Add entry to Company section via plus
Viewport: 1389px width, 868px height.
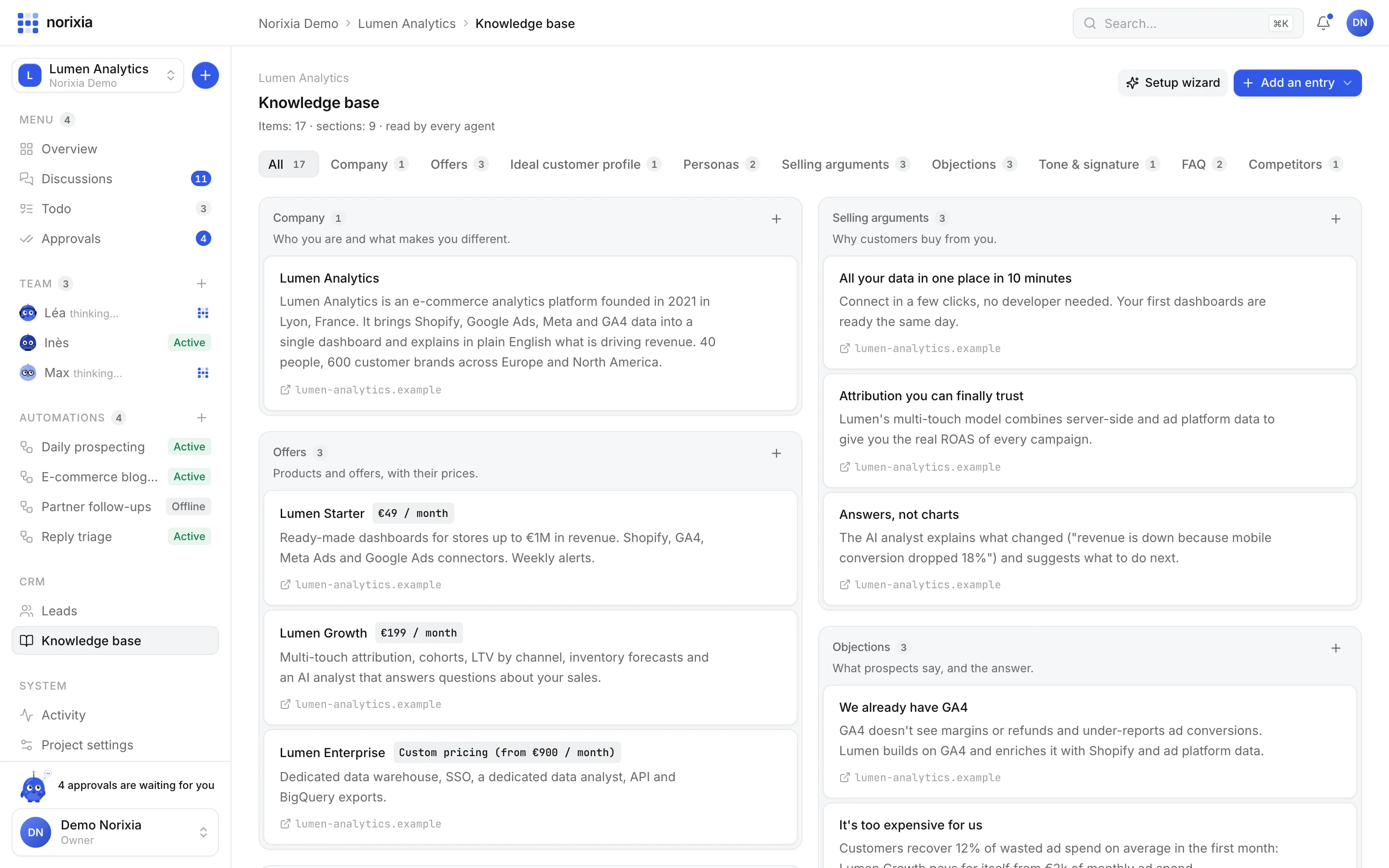click(776, 219)
